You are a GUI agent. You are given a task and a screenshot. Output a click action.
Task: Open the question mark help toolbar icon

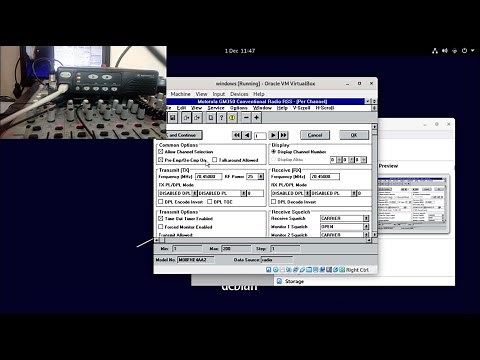click(221, 117)
